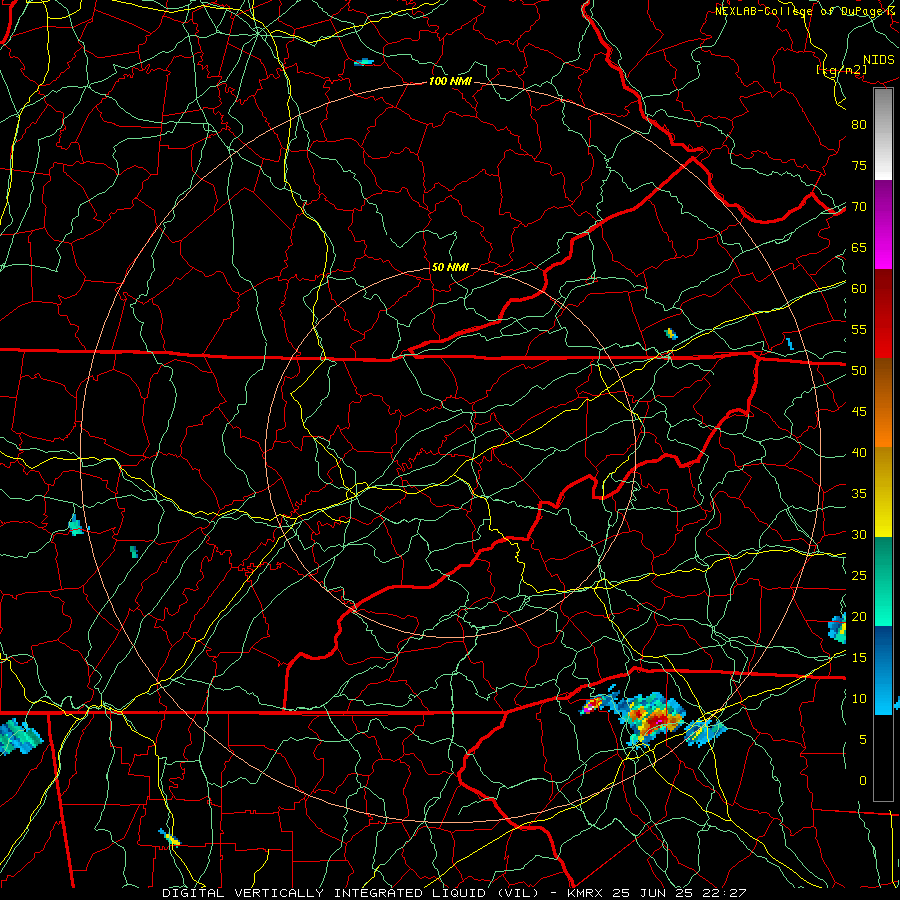The image size is (900, 900).
Task: Click the 100 NMI range ring label
Action: click(450, 82)
